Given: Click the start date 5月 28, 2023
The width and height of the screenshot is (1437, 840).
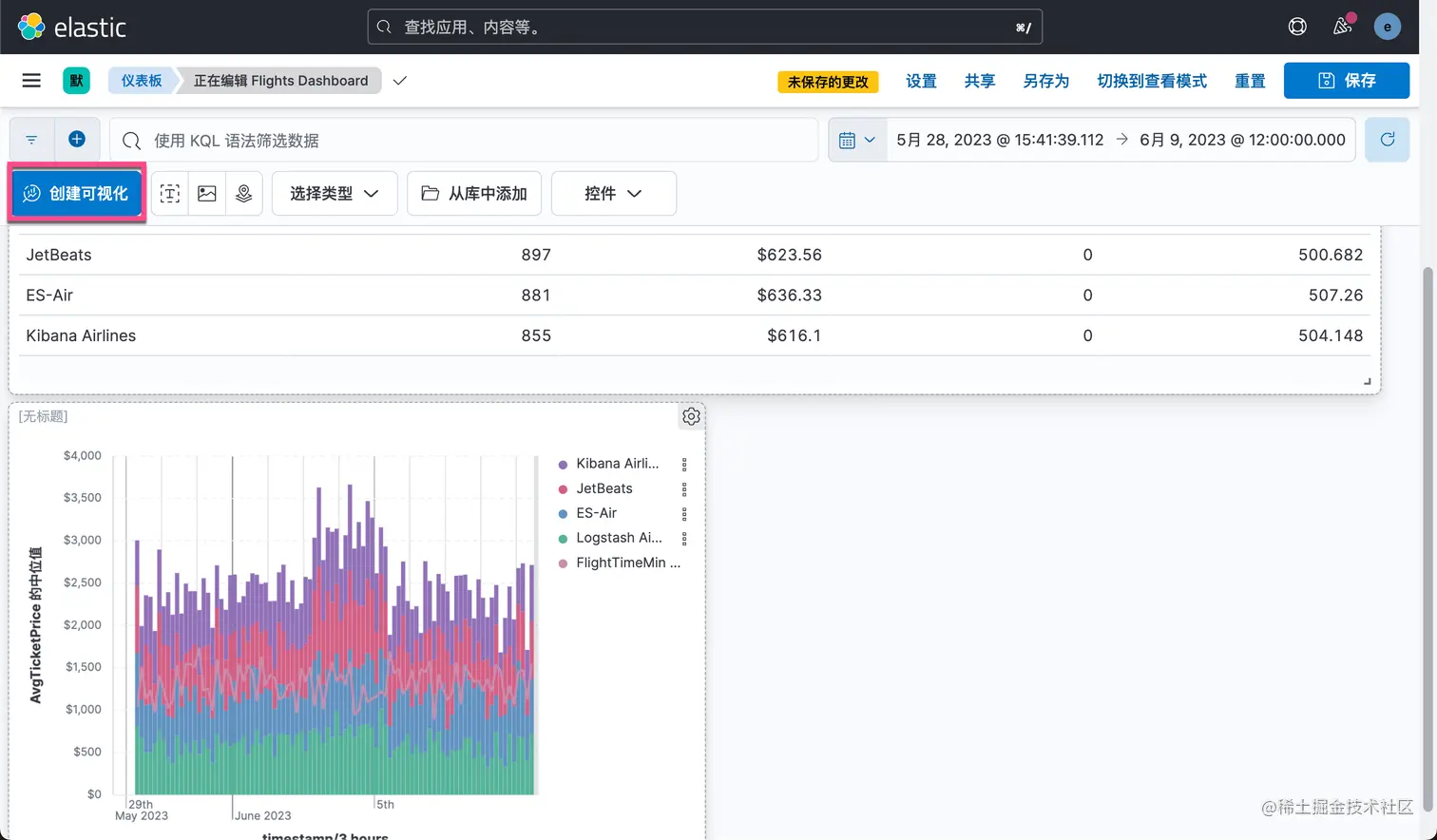Looking at the screenshot, I should [1000, 140].
